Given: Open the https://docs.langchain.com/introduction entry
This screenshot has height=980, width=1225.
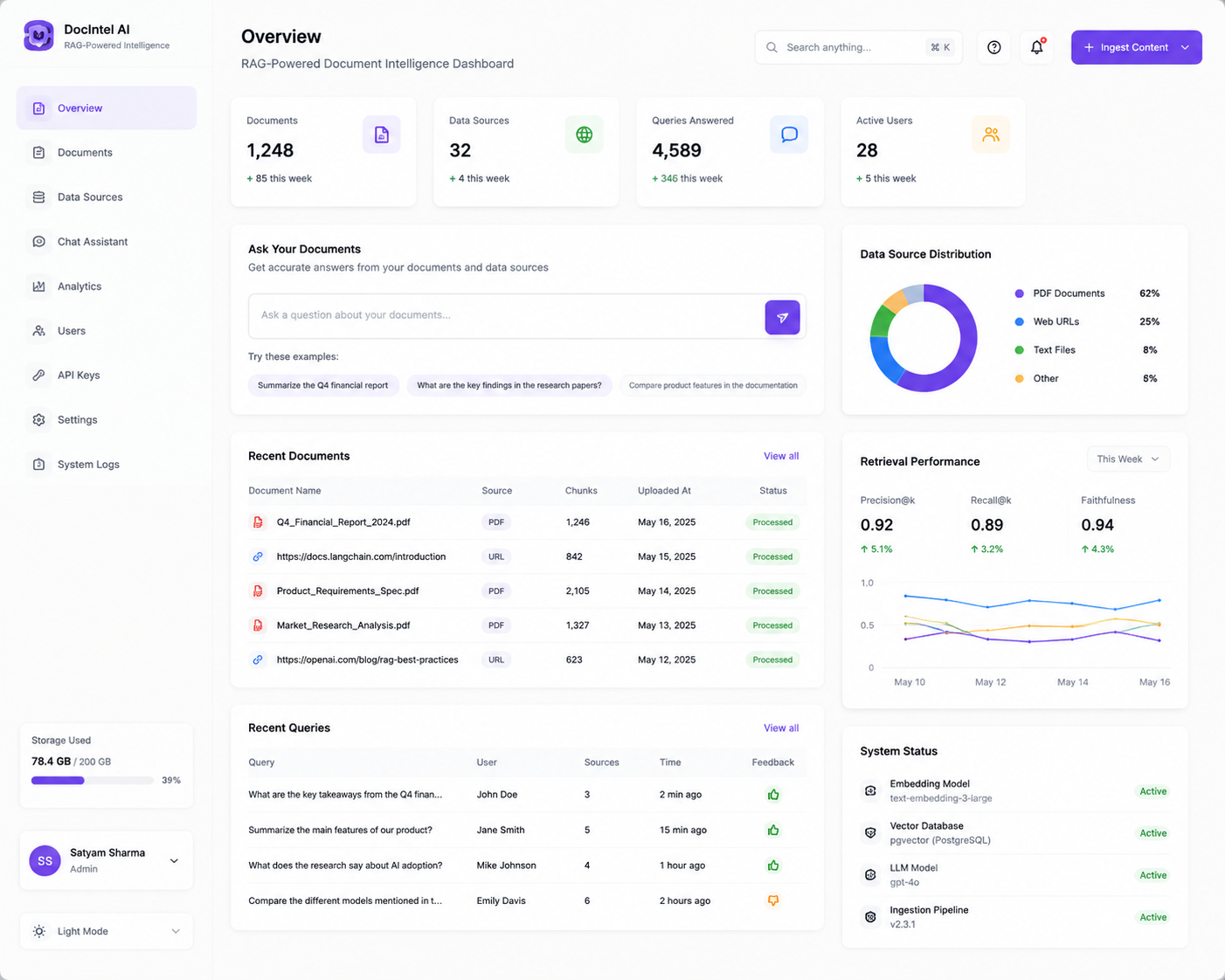Looking at the screenshot, I should pyautogui.click(x=361, y=556).
